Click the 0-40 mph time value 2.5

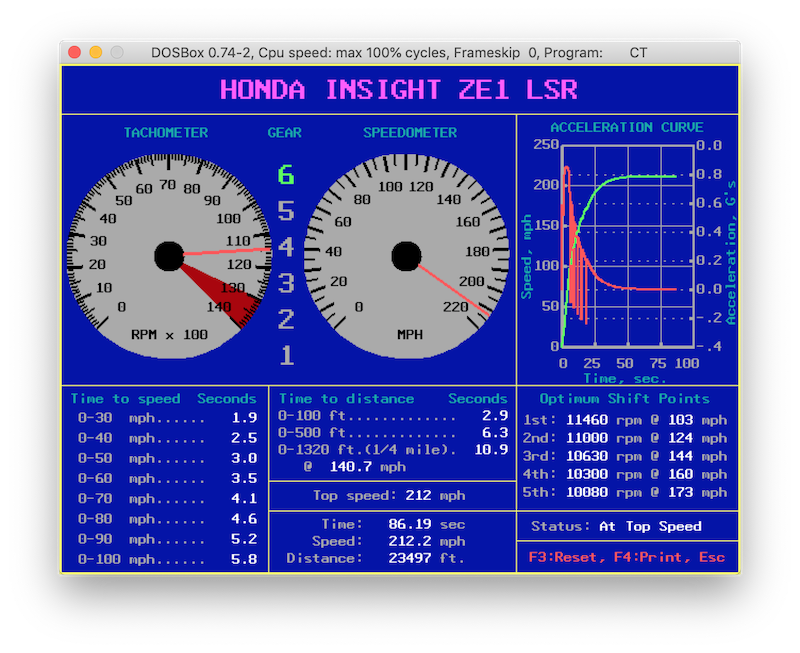click(244, 438)
